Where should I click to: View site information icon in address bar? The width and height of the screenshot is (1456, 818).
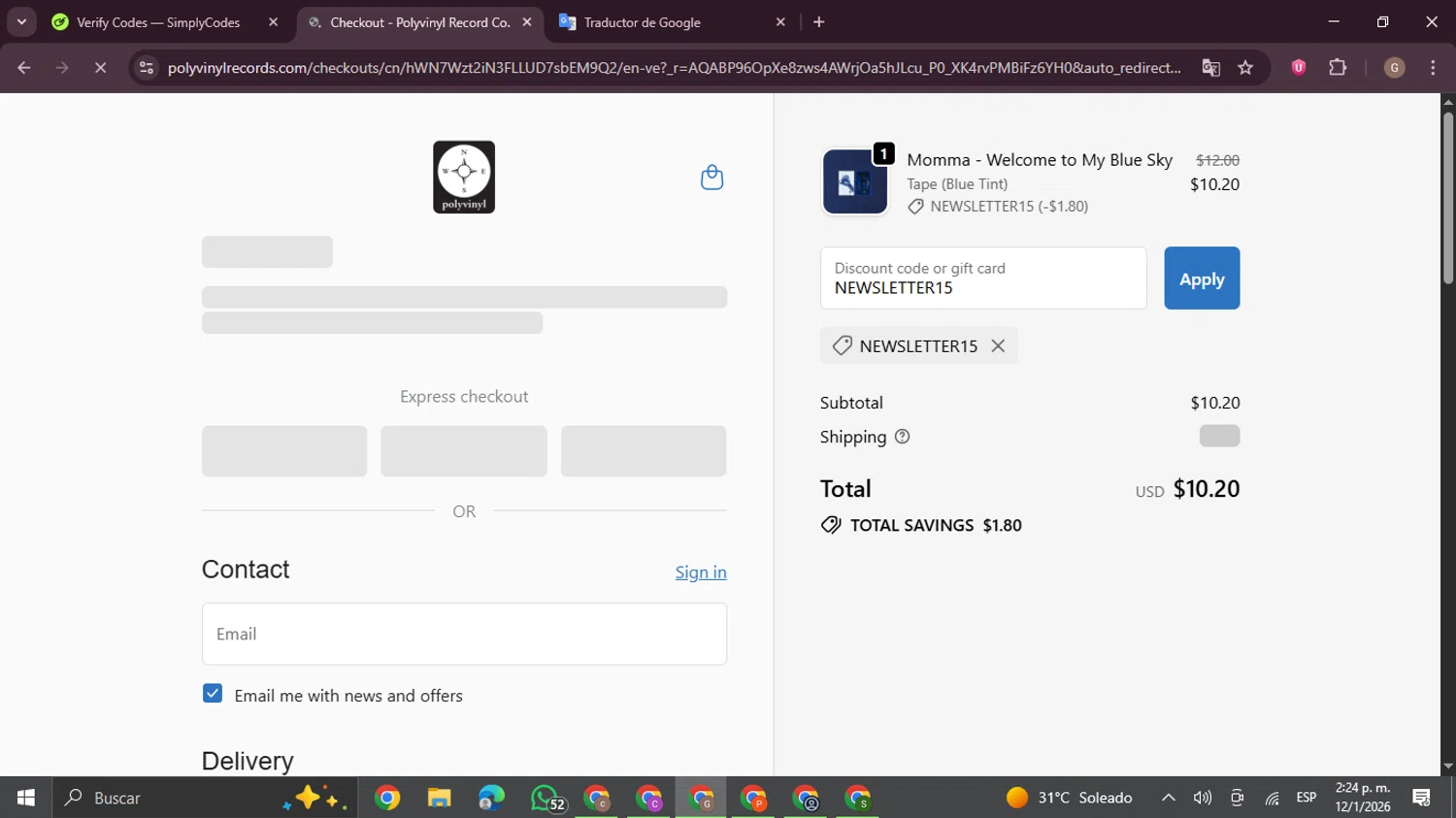click(x=147, y=68)
